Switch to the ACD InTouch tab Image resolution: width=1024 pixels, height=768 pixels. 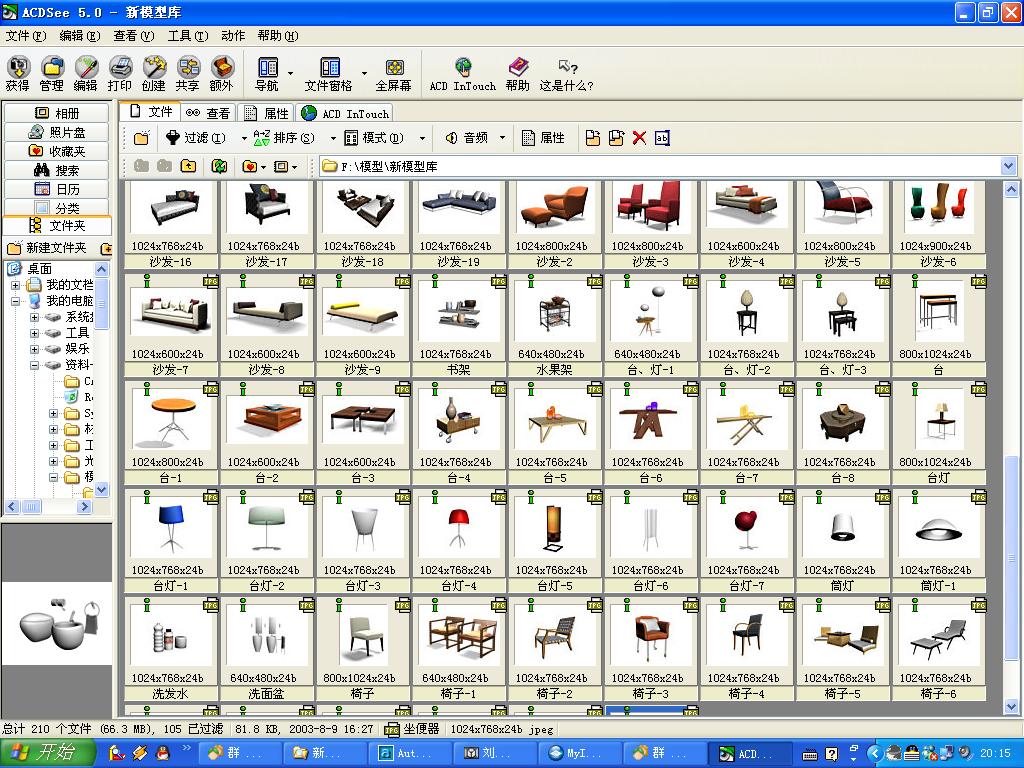[x=344, y=113]
